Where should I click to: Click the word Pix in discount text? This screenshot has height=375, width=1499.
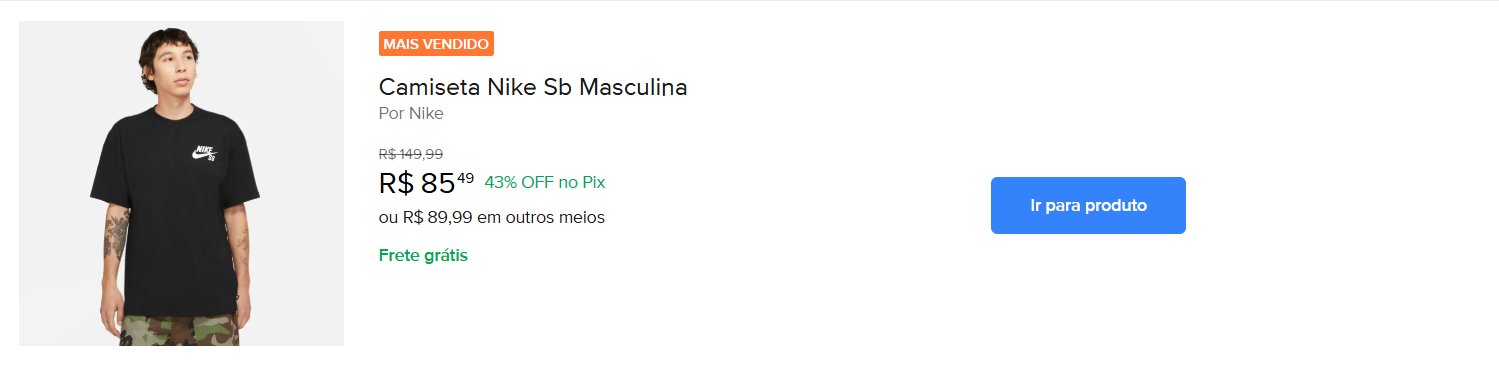pyautogui.click(x=594, y=182)
